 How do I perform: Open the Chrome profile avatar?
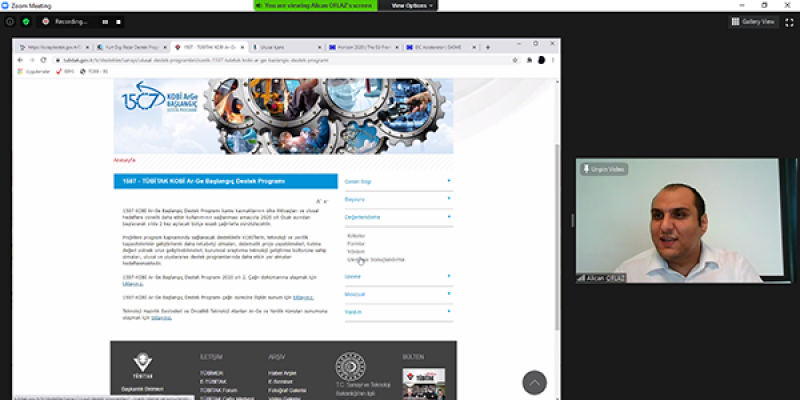click(541, 60)
